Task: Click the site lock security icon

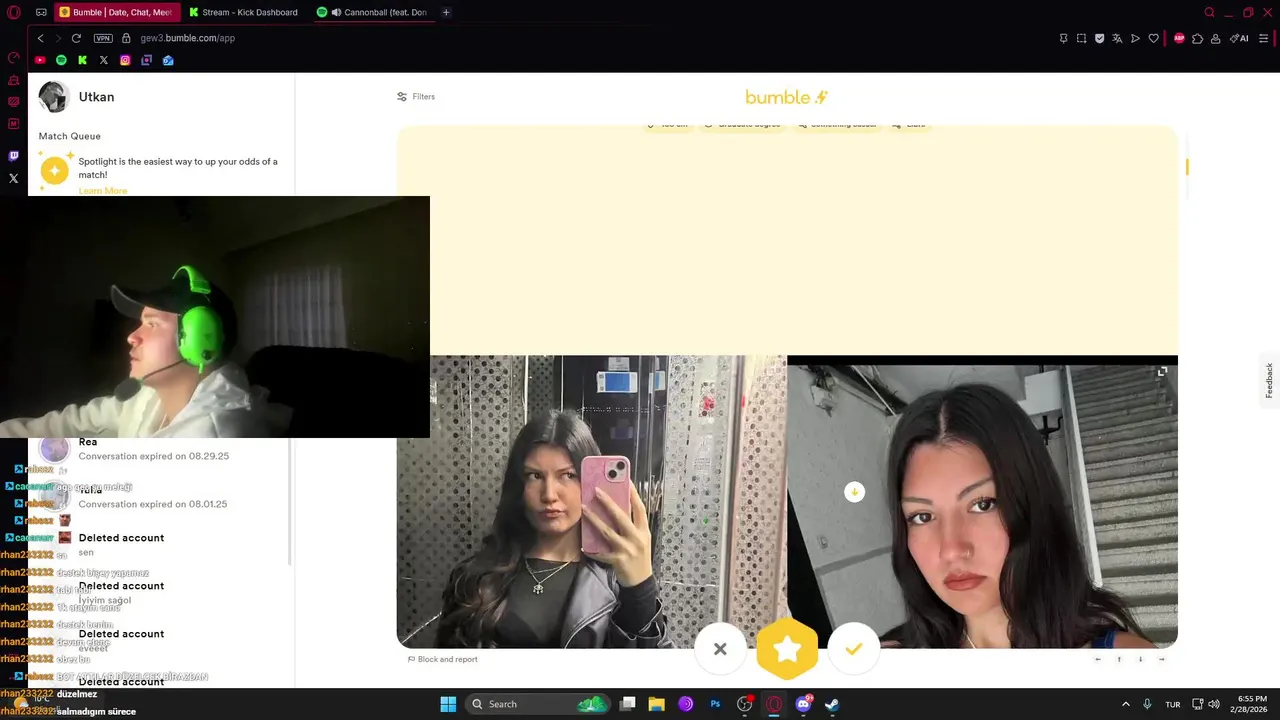Action: pos(126,38)
